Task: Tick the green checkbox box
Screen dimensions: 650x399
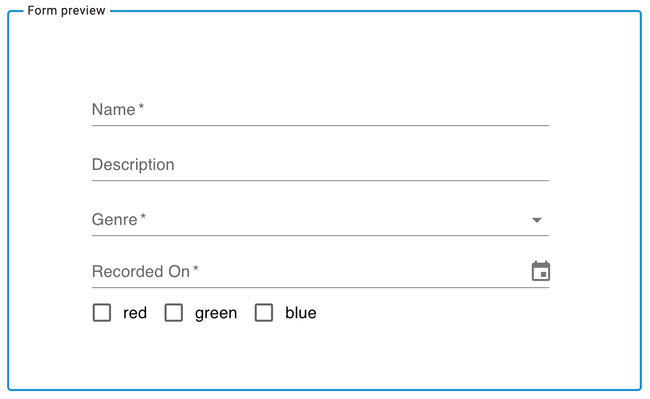Action: pos(174,312)
